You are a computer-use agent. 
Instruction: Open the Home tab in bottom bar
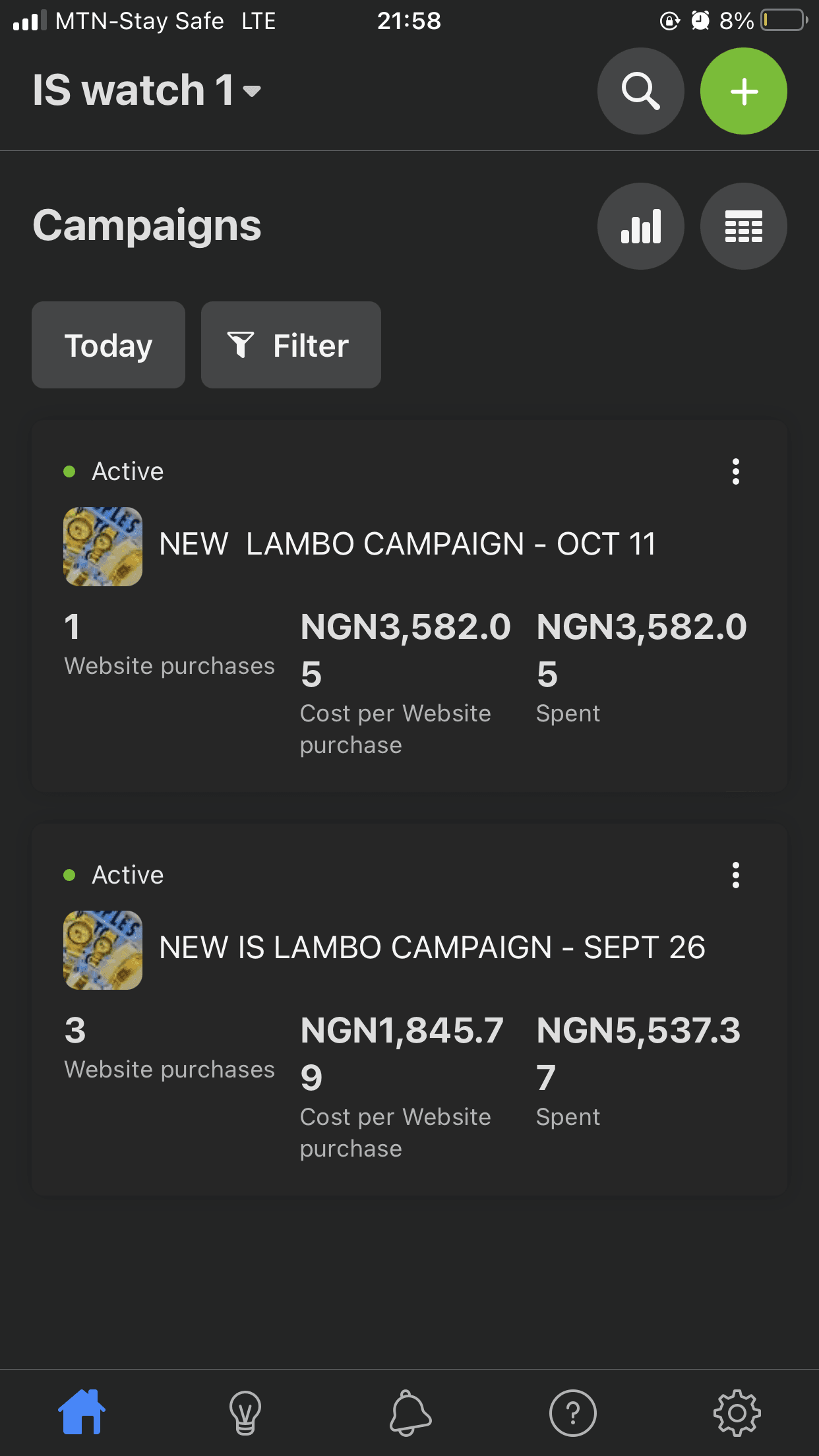point(82,1412)
